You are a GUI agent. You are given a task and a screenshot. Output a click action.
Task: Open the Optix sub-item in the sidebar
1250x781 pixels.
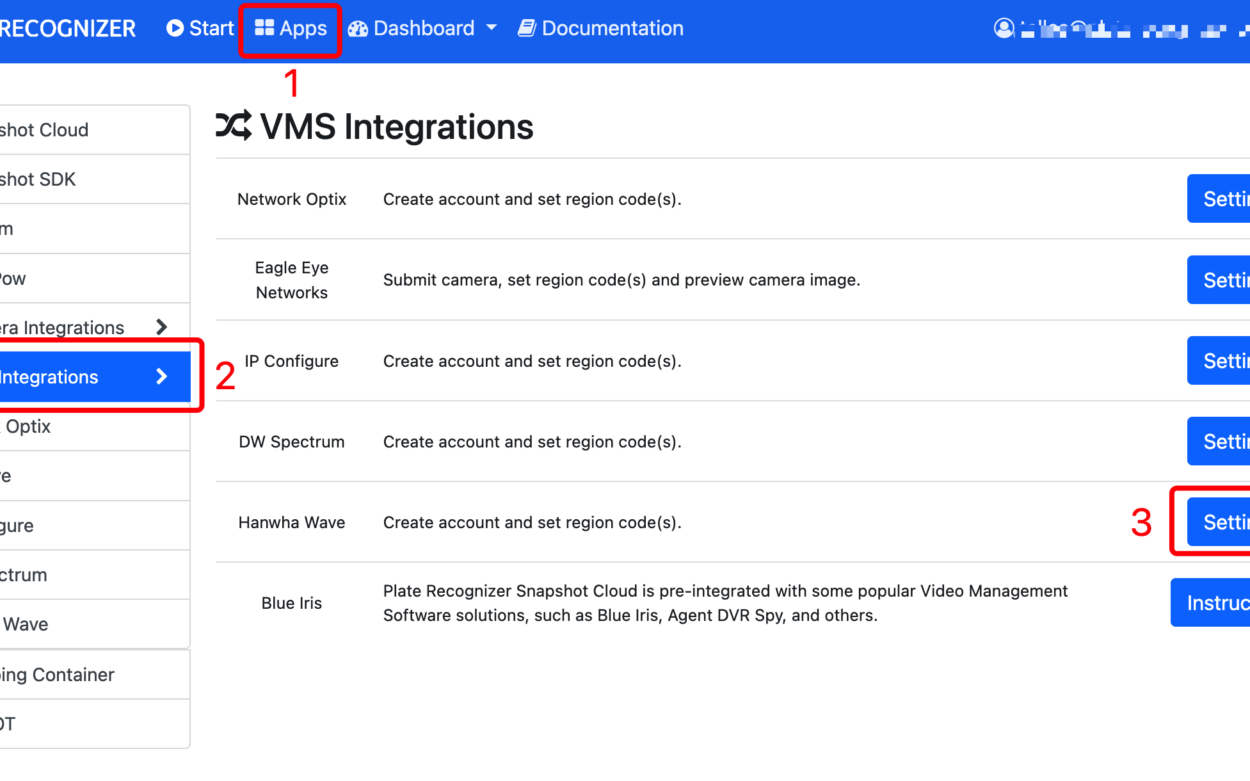(x=94, y=426)
